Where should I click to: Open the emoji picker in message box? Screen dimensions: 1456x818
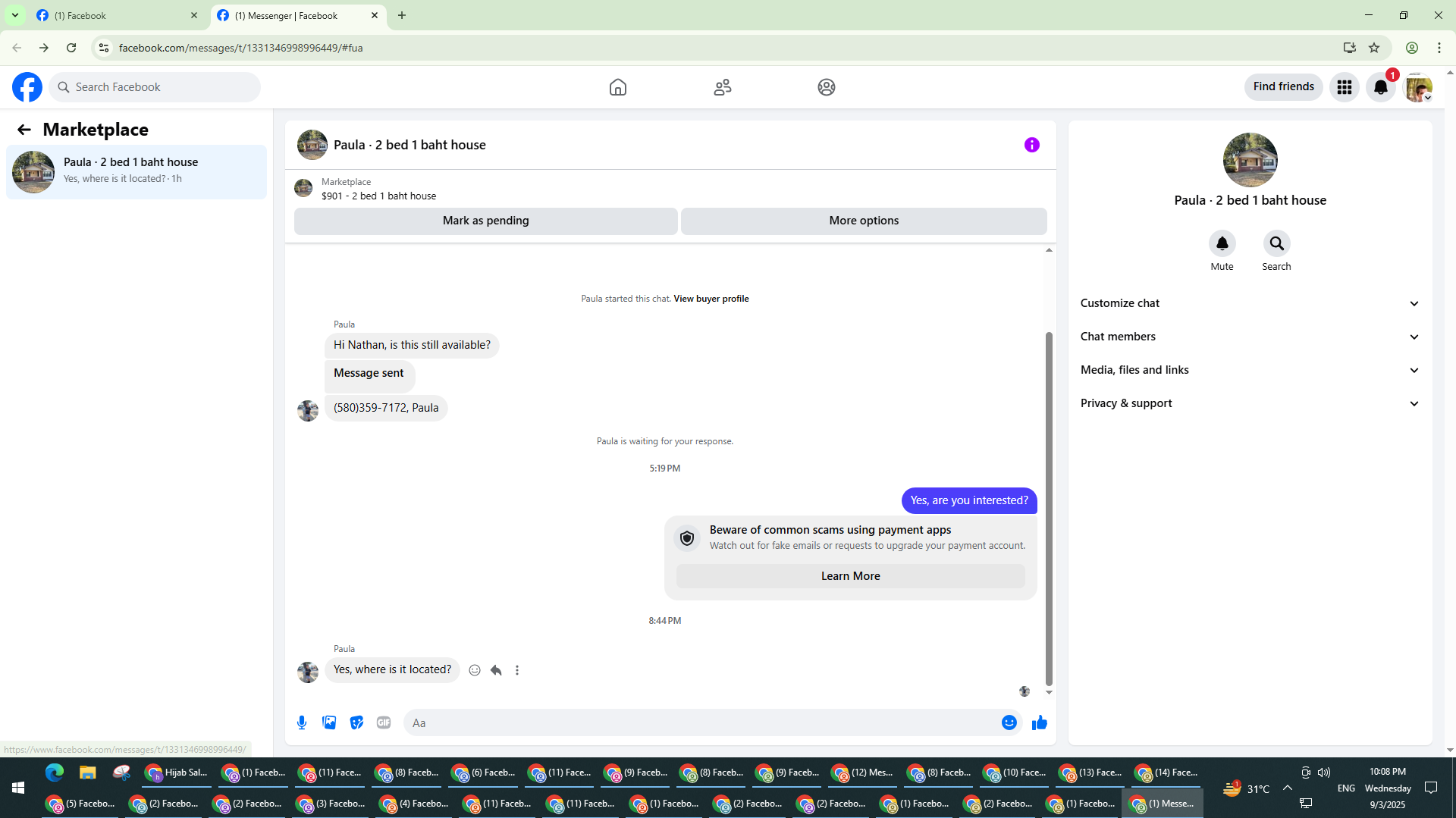point(1009,722)
